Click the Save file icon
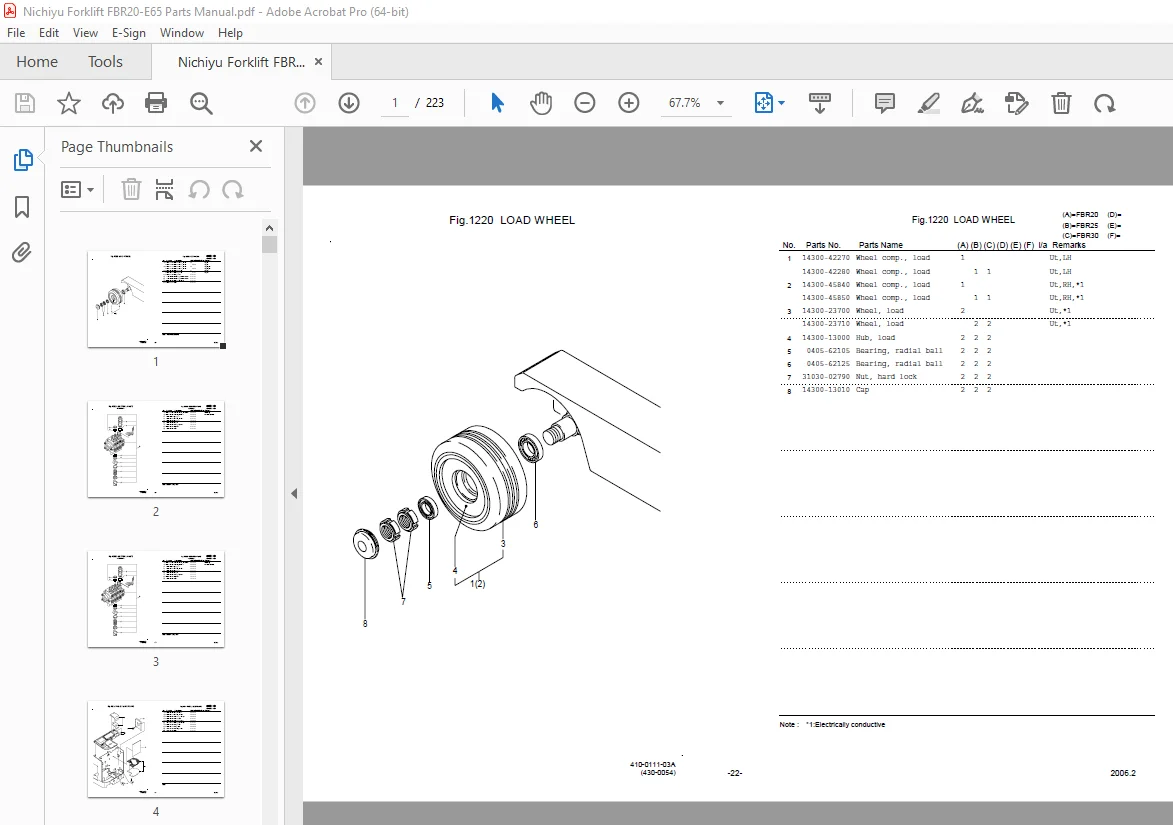The image size is (1173, 825). coord(25,103)
